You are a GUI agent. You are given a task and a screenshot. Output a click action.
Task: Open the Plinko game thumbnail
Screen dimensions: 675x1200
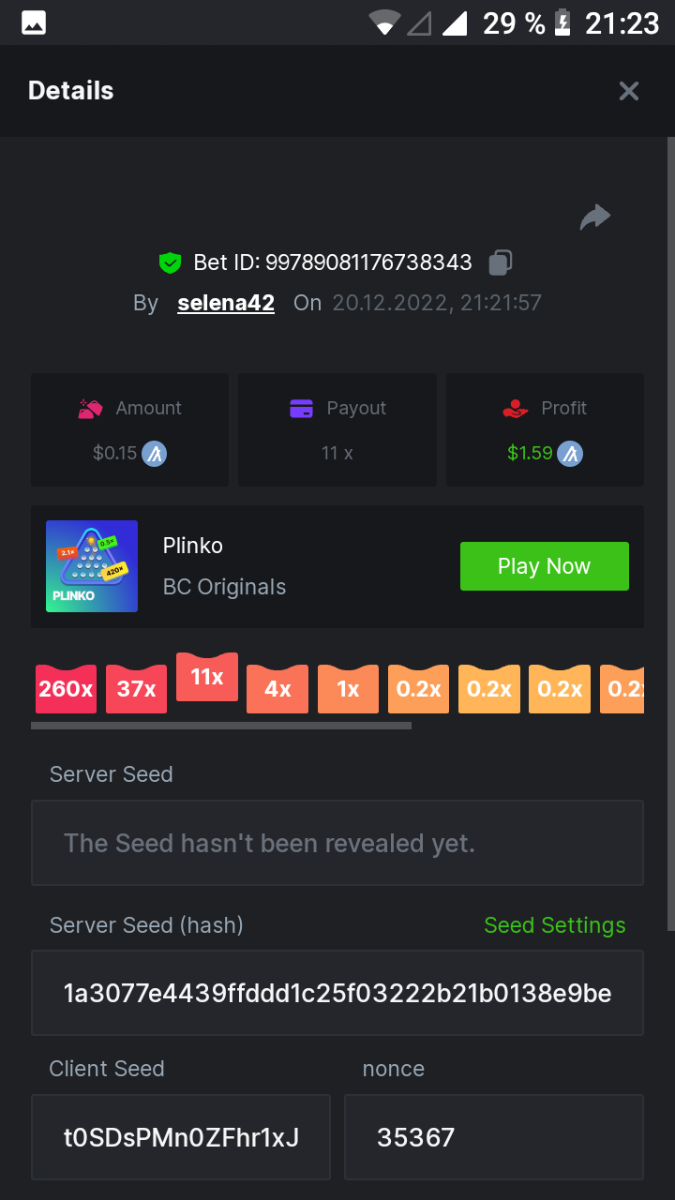click(x=92, y=566)
